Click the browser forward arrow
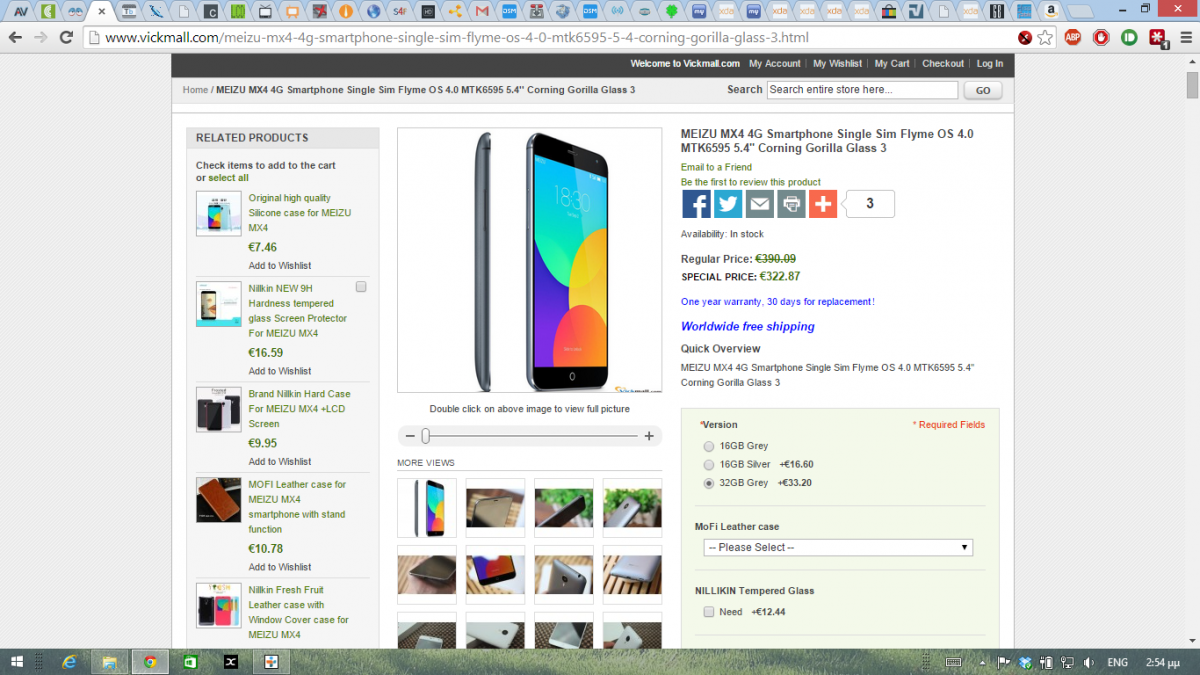The height and width of the screenshot is (675, 1200). click(x=40, y=37)
